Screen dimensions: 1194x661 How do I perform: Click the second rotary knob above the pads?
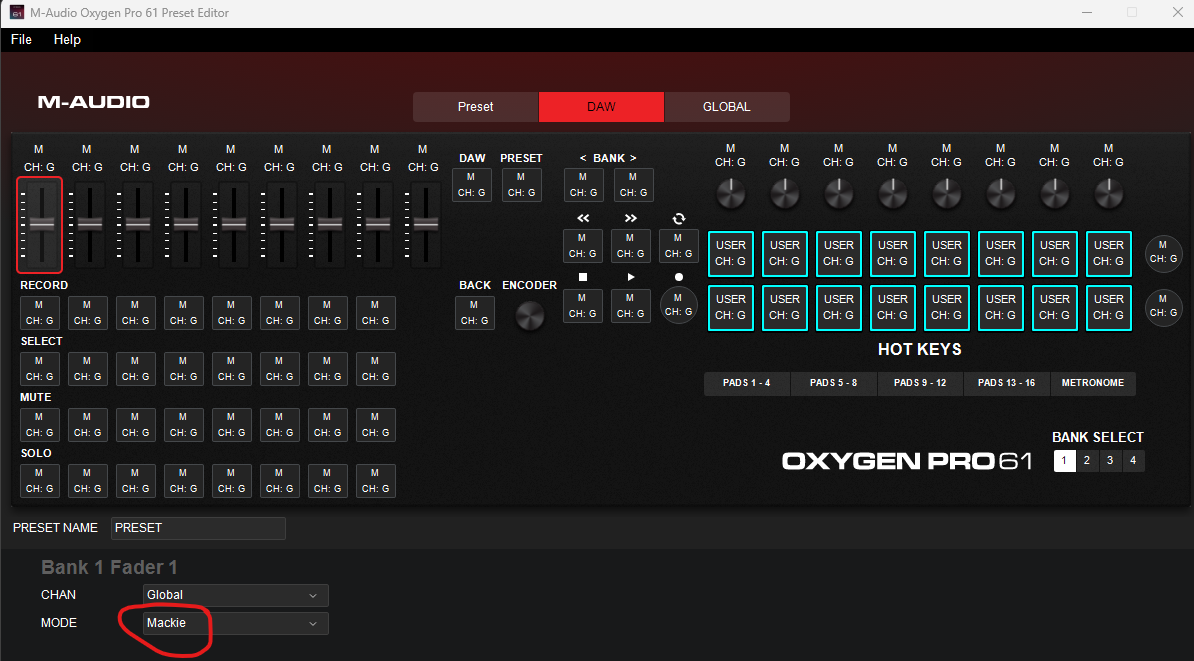(x=784, y=193)
